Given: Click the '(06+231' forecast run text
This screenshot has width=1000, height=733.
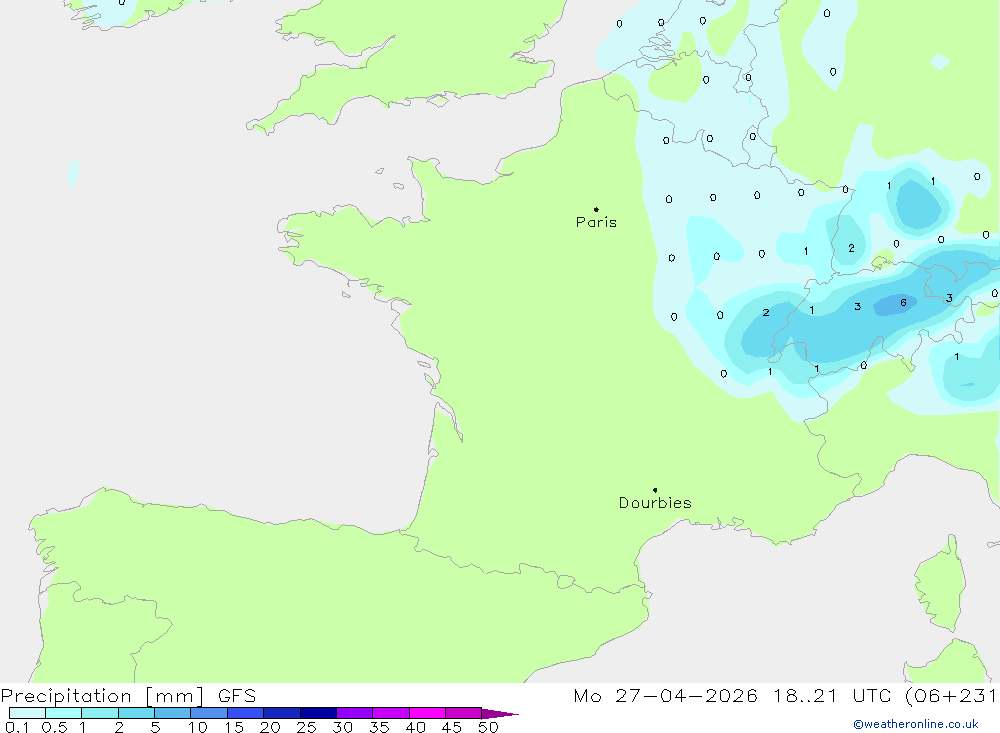Looking at the screenshot, I should coord(951,695).
